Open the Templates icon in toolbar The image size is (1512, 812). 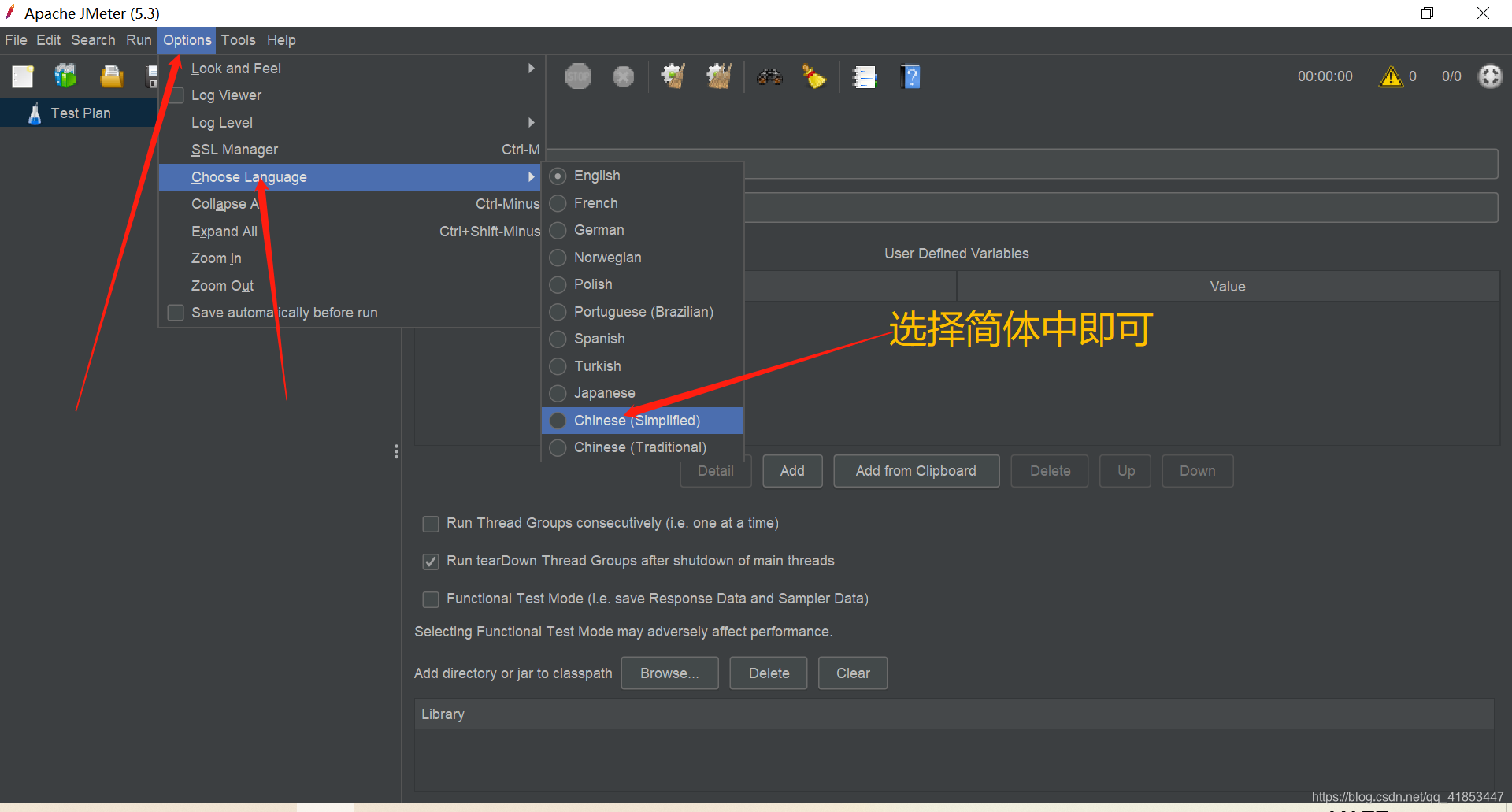(x=65, y=76)
